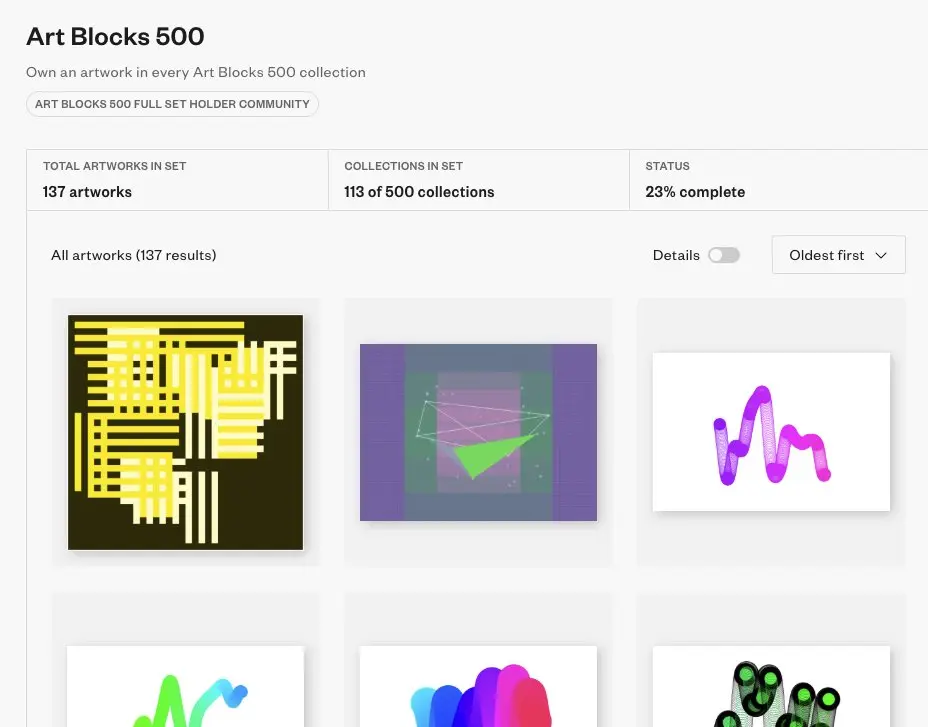Open the purple artwork with green triangle
This screenshot has height=727, width=928.
coord(478,433)
